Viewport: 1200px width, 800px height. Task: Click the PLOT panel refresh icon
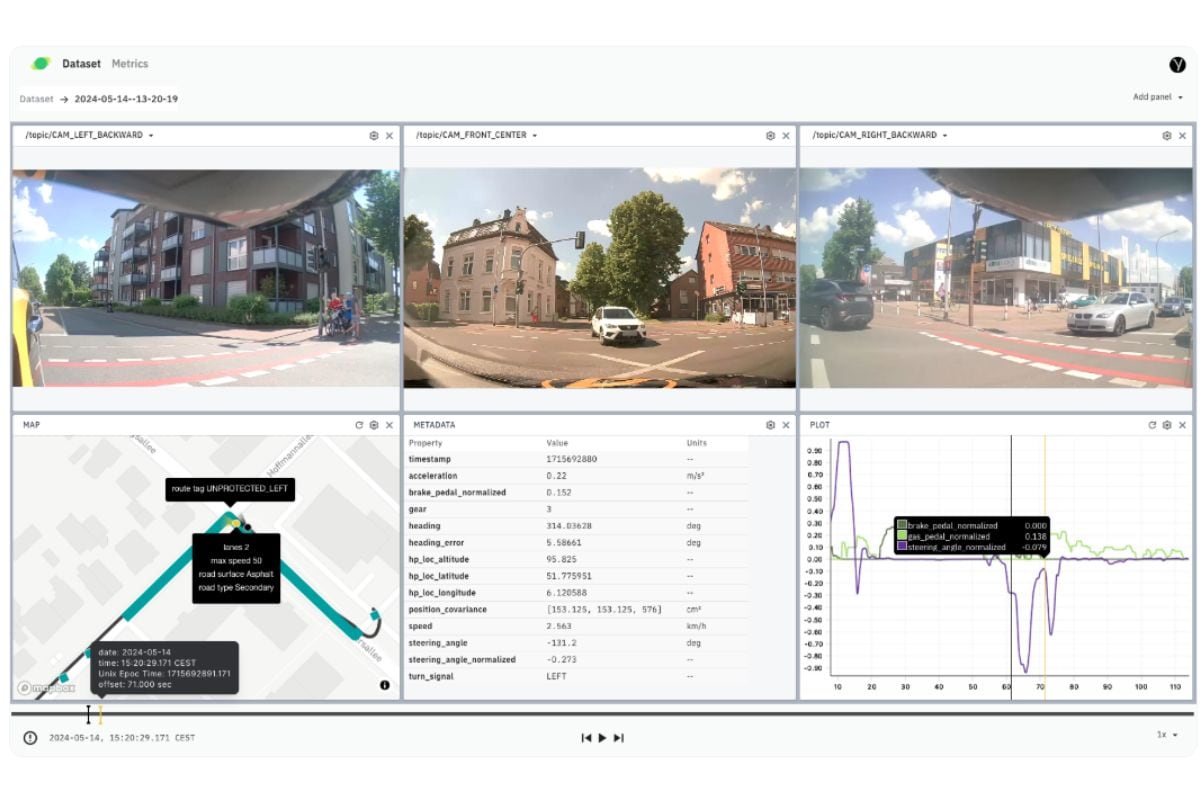[1152, 425]
